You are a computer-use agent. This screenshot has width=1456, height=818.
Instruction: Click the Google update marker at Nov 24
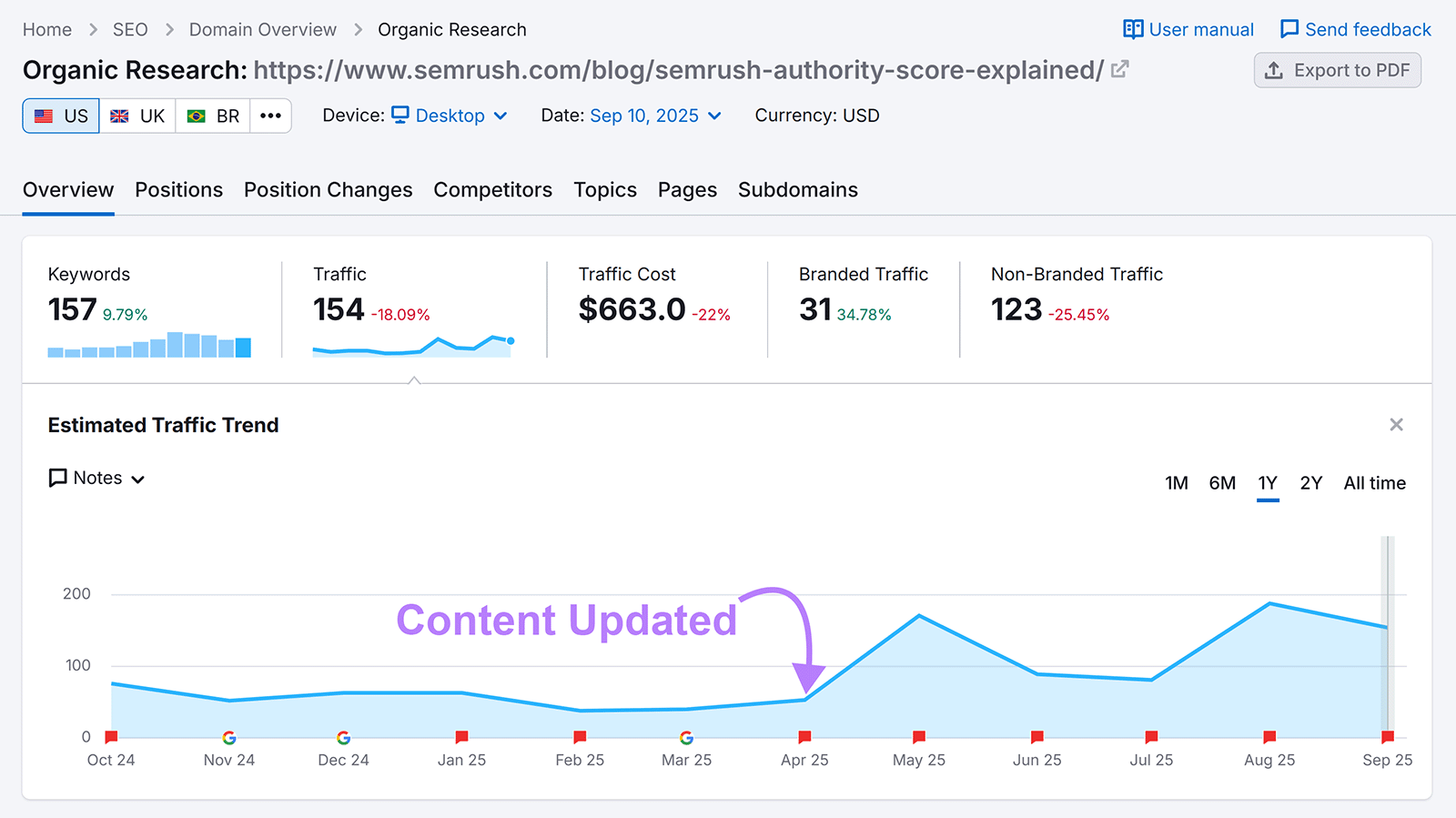[x=229, y=737]
